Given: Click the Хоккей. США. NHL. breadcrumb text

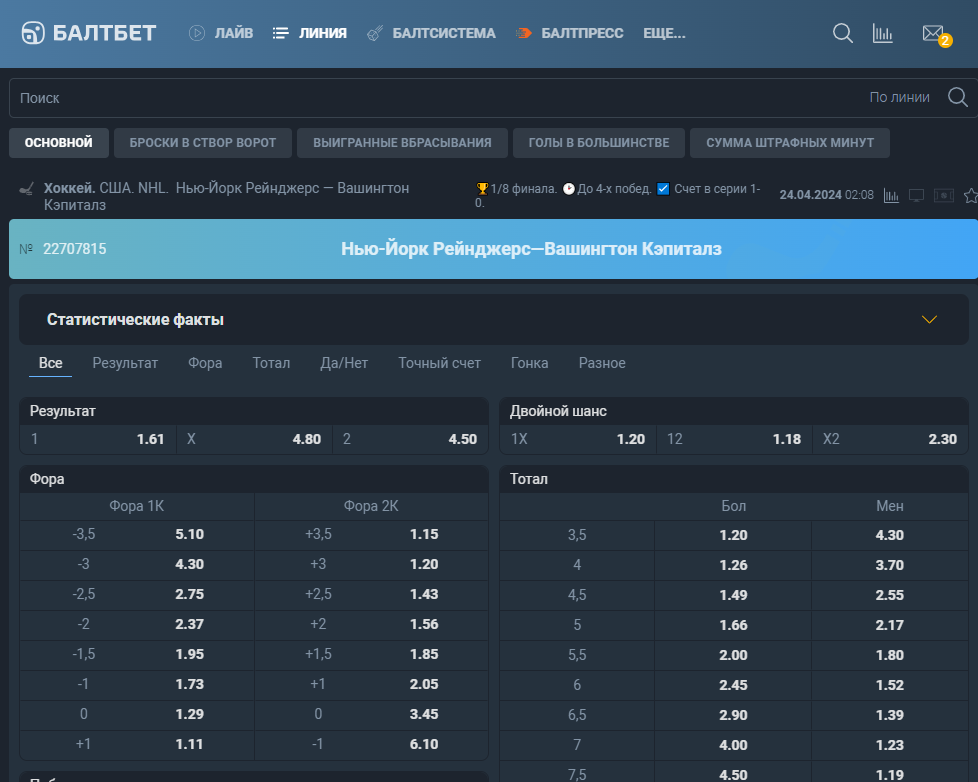Looking at the screenshot, I should [x=106, y=188].
